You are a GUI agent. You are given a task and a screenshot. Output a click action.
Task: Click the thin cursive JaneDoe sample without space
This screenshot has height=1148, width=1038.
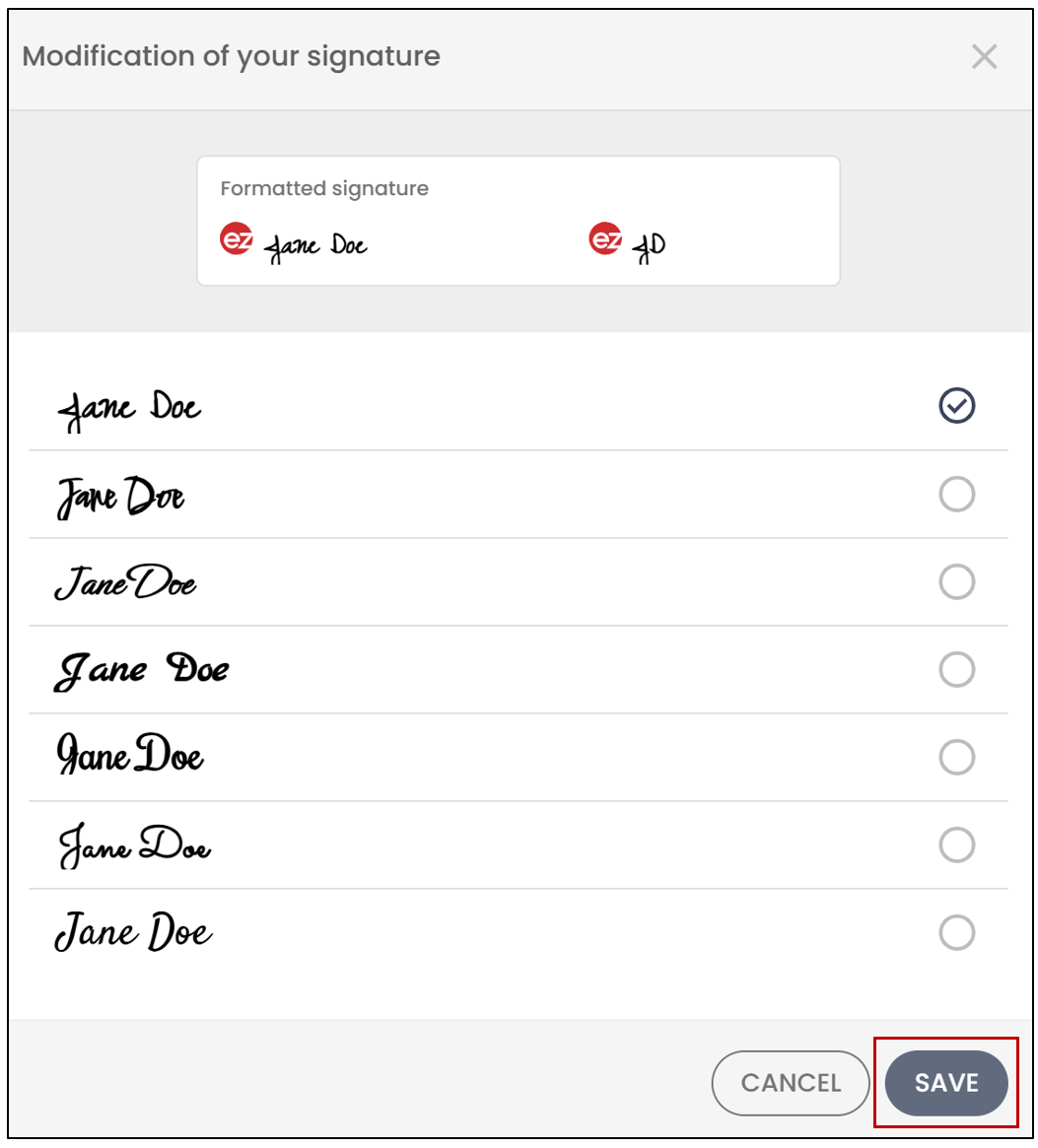[x=125, y=582]
